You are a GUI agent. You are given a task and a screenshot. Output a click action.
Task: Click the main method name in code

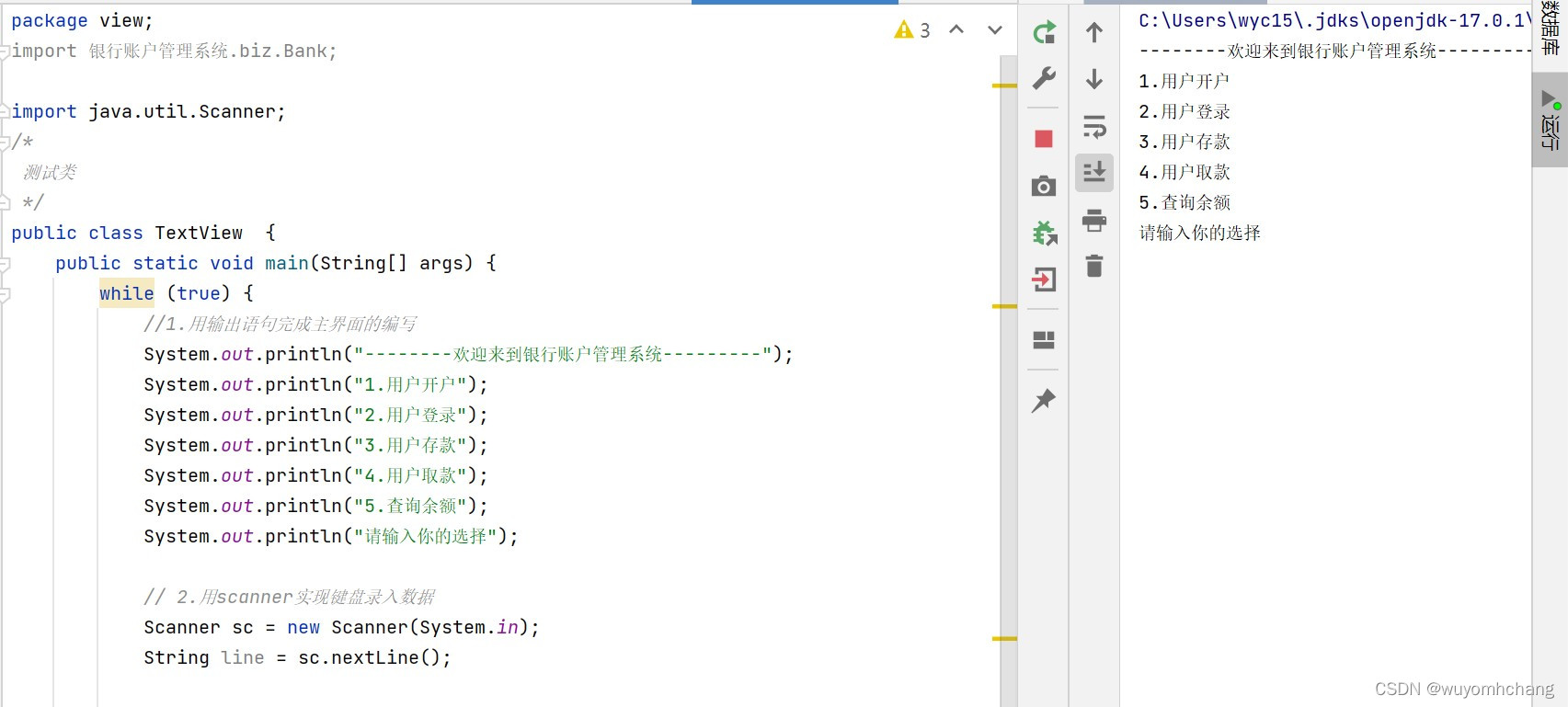[x=287, y=263]
